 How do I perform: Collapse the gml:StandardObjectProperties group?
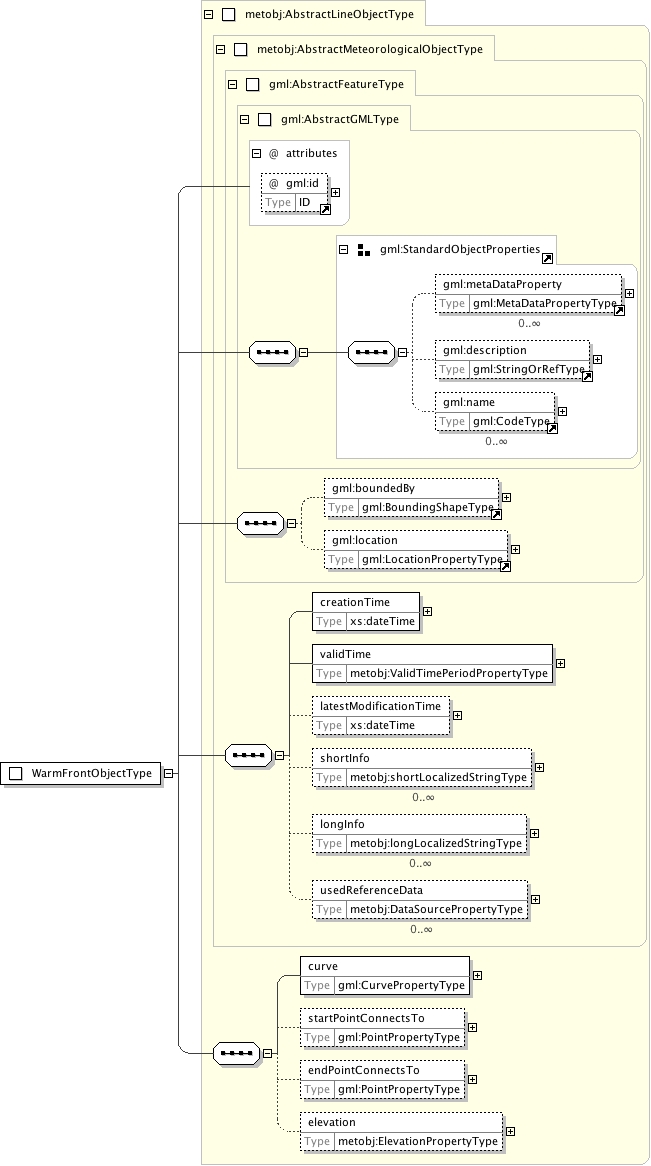(x=343, y=250)
